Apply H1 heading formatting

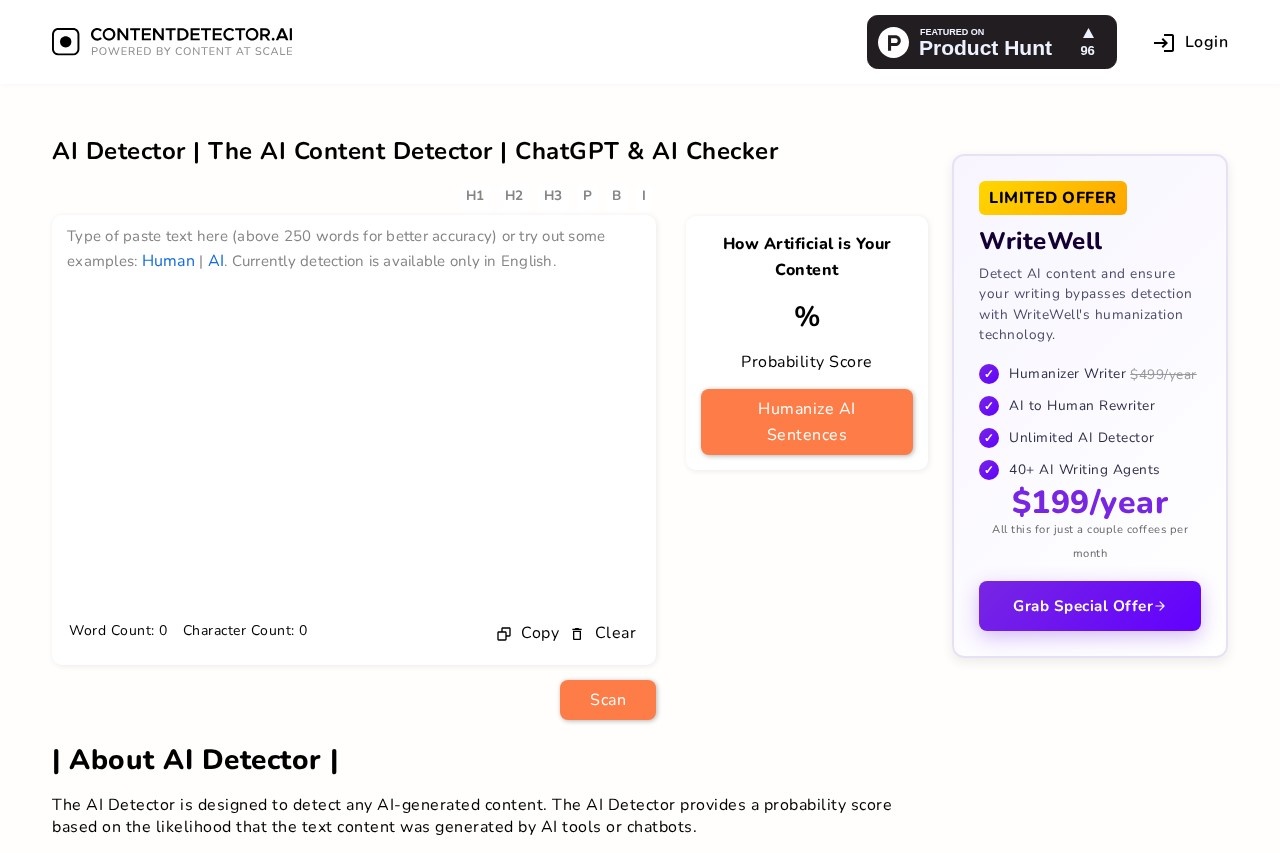click(475, 195)
